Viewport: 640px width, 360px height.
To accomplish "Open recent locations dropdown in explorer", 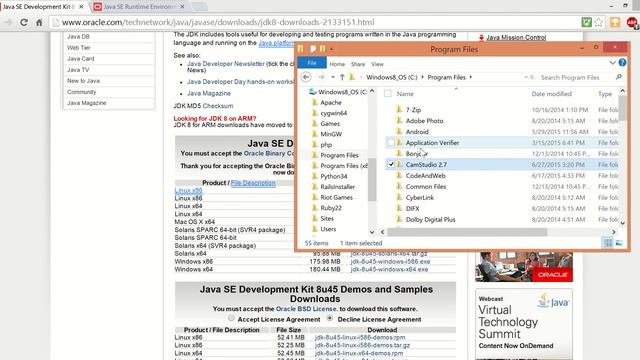I will point(333,77).
